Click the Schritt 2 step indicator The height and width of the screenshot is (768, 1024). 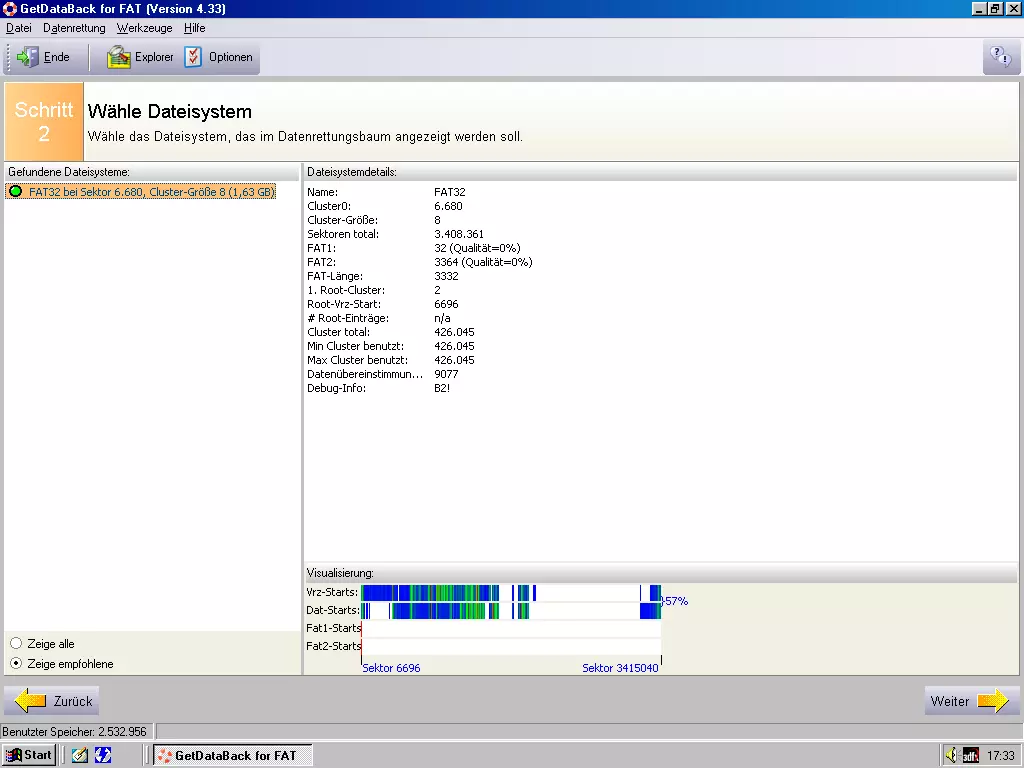tap(44, 121)
